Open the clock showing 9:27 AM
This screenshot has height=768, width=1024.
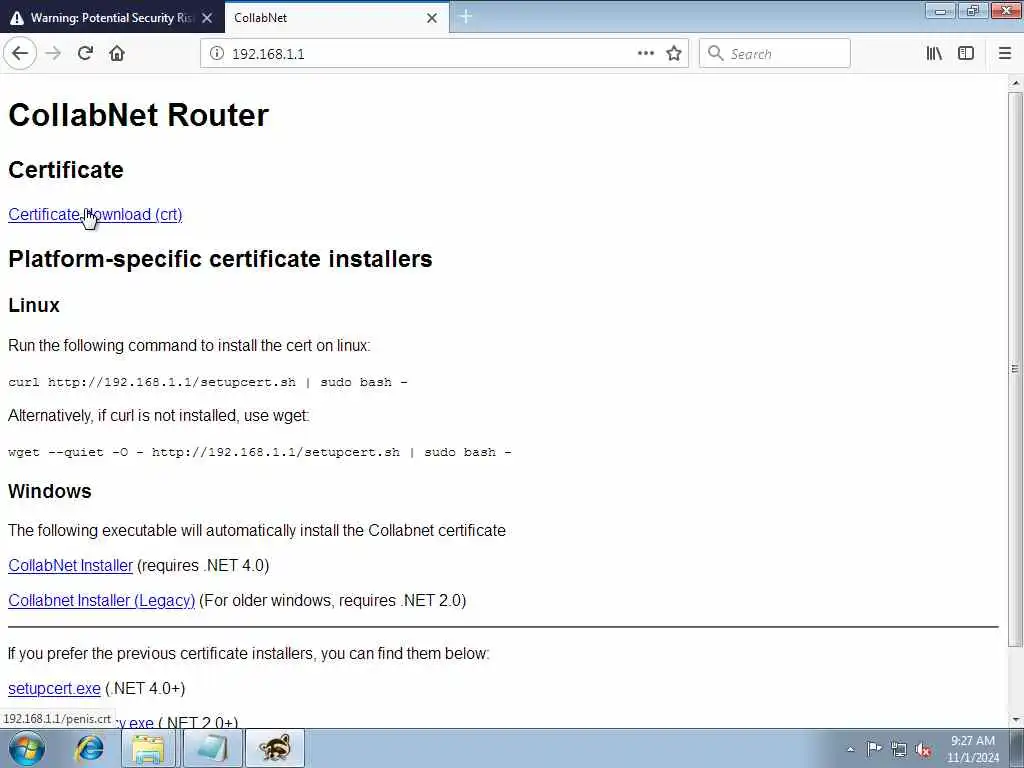[x=973, y=749]
